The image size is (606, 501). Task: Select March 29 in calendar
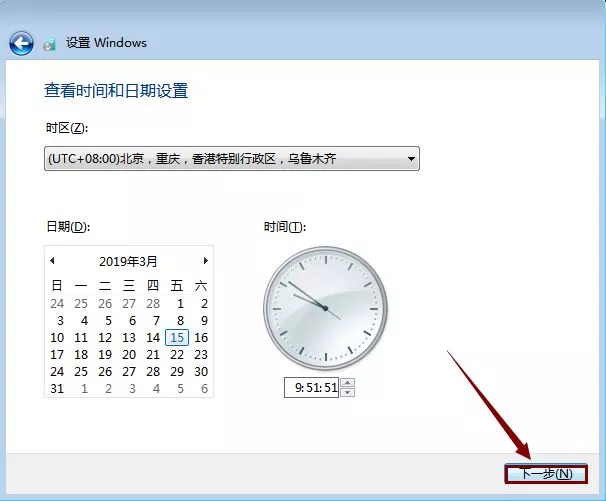177,371
